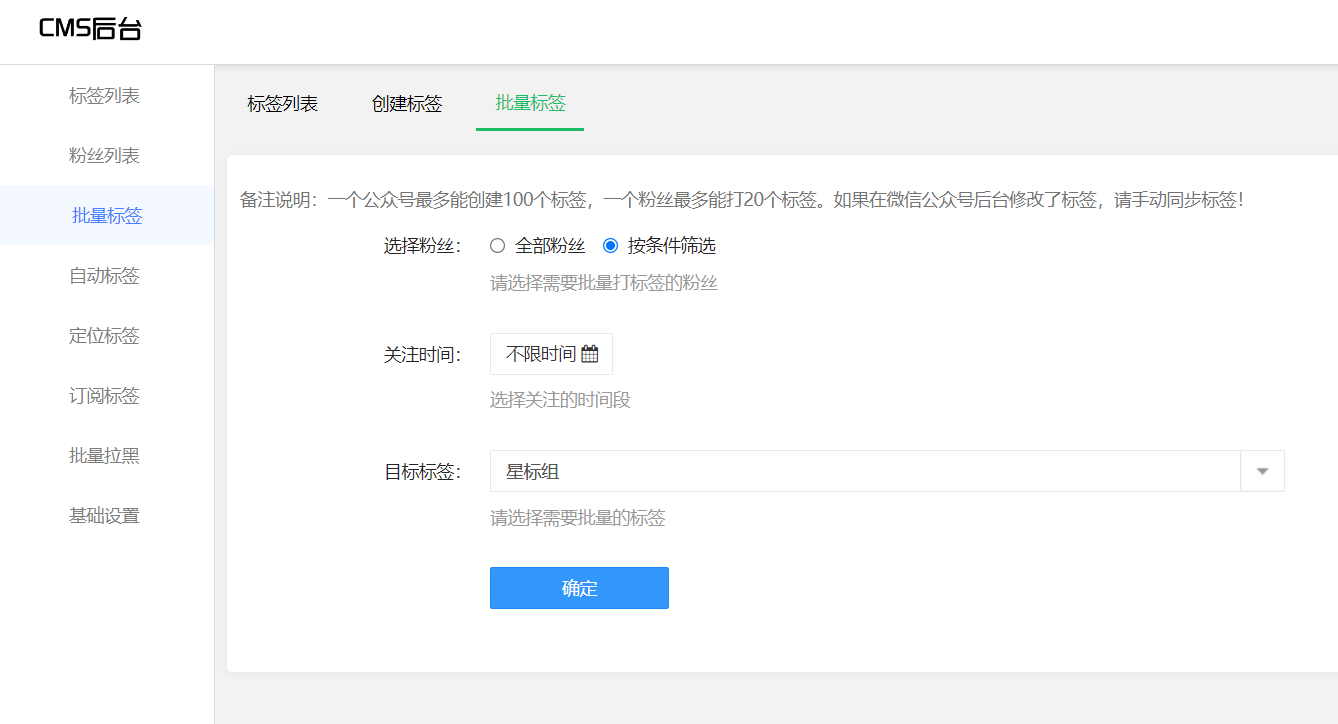
Task: Open 标签列表 in the left sidebar
Action: [104, 96]
